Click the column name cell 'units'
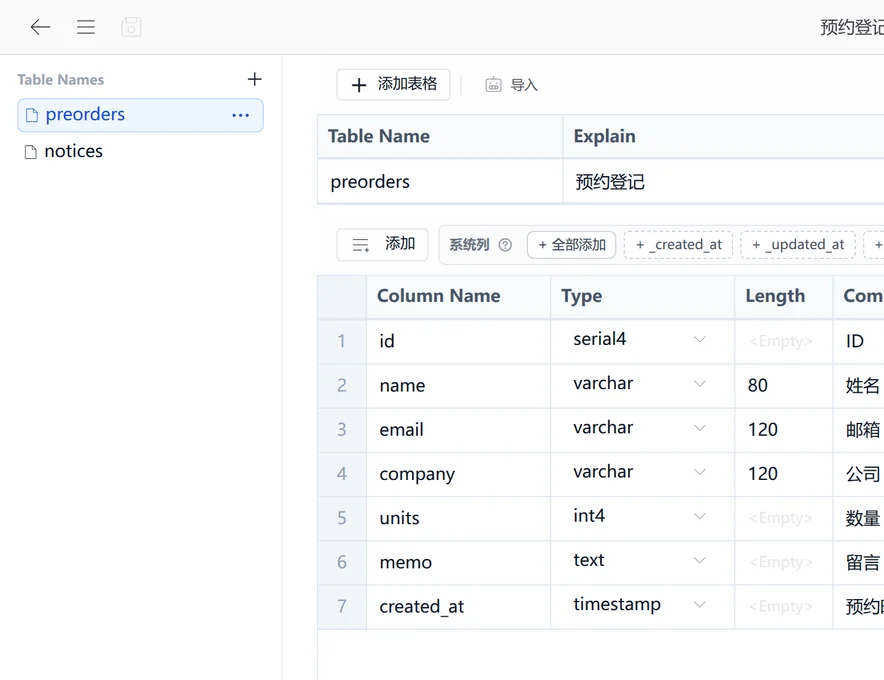This screenshot has width=884, height=680. pyautogui.click(x=458, y=518)
